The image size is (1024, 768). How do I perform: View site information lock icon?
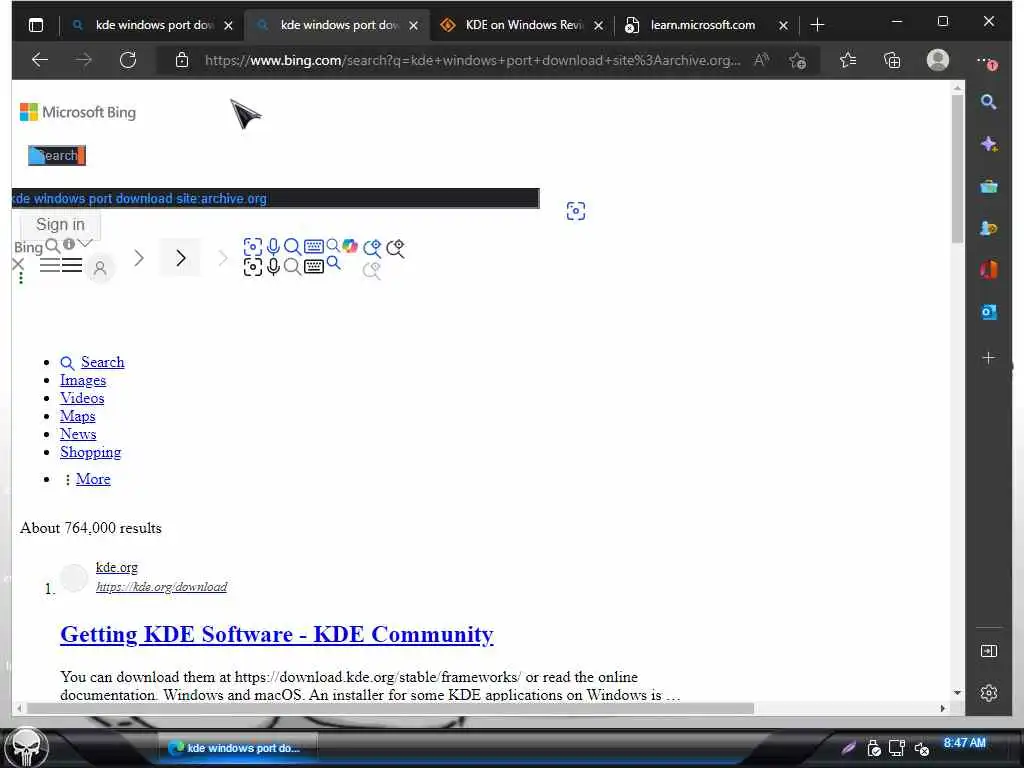(182, 60)
